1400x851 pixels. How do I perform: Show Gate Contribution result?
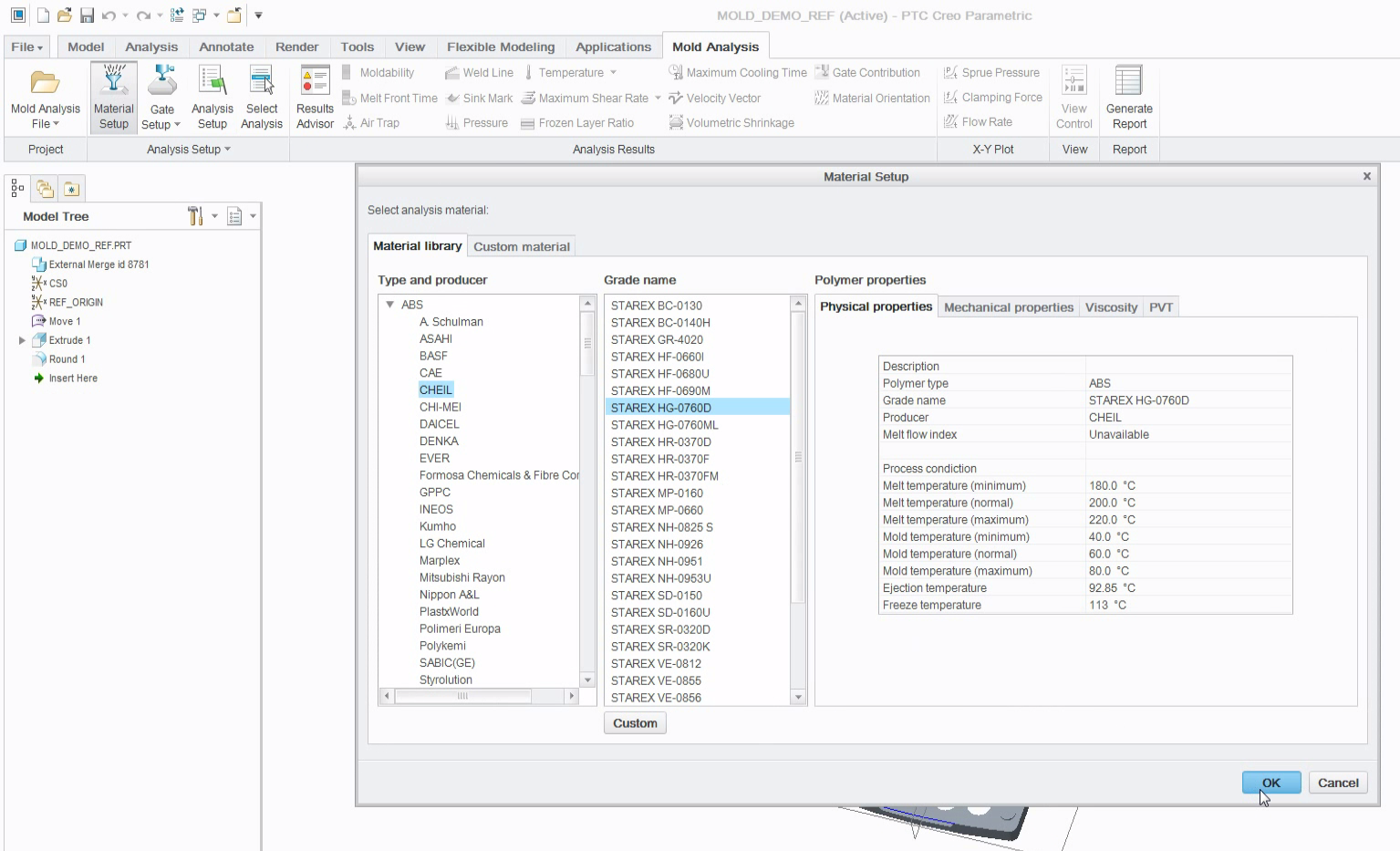click(867, 72)
